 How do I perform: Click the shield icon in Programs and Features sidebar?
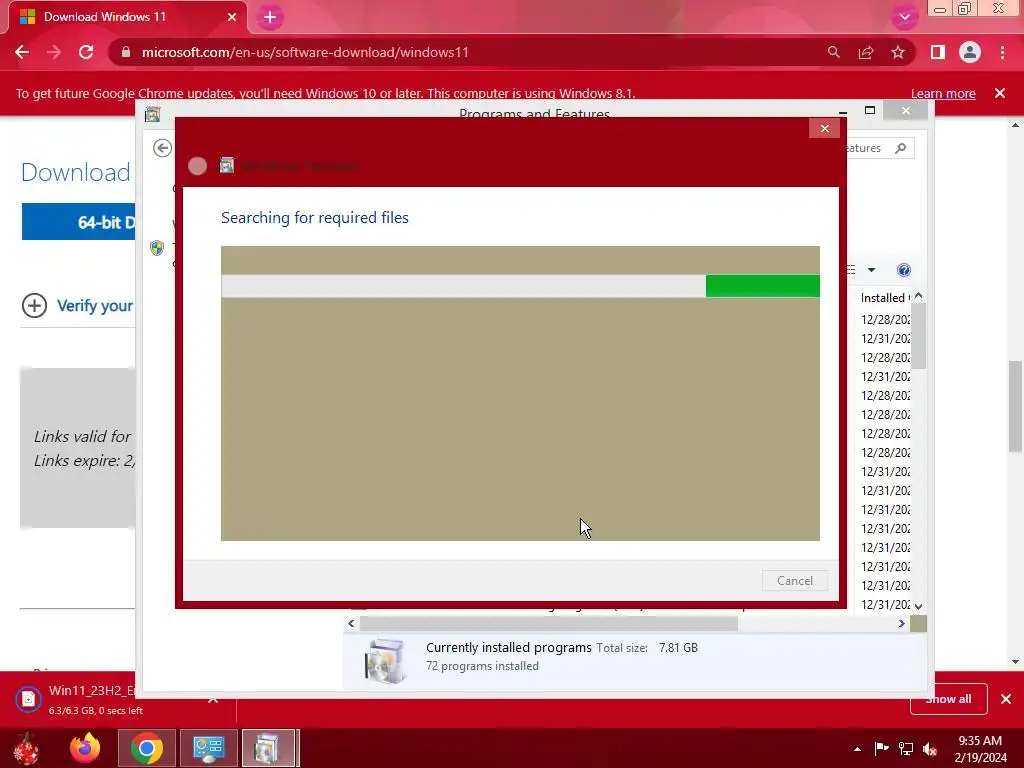(x=157, y=248)
